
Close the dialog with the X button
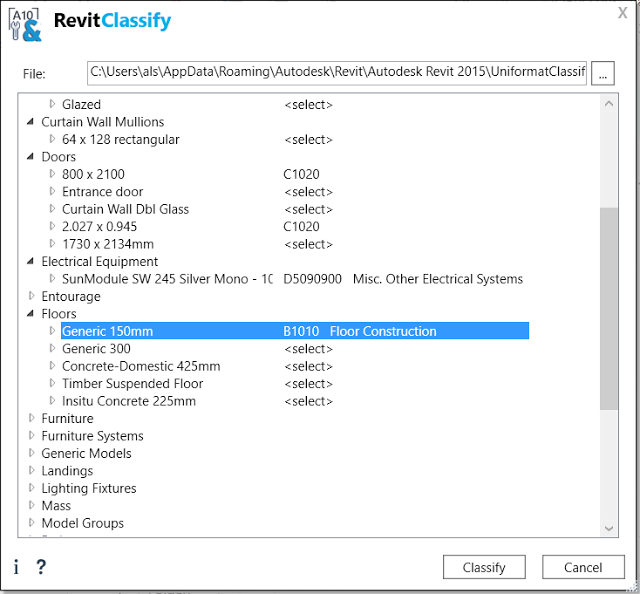pos(622,13)
